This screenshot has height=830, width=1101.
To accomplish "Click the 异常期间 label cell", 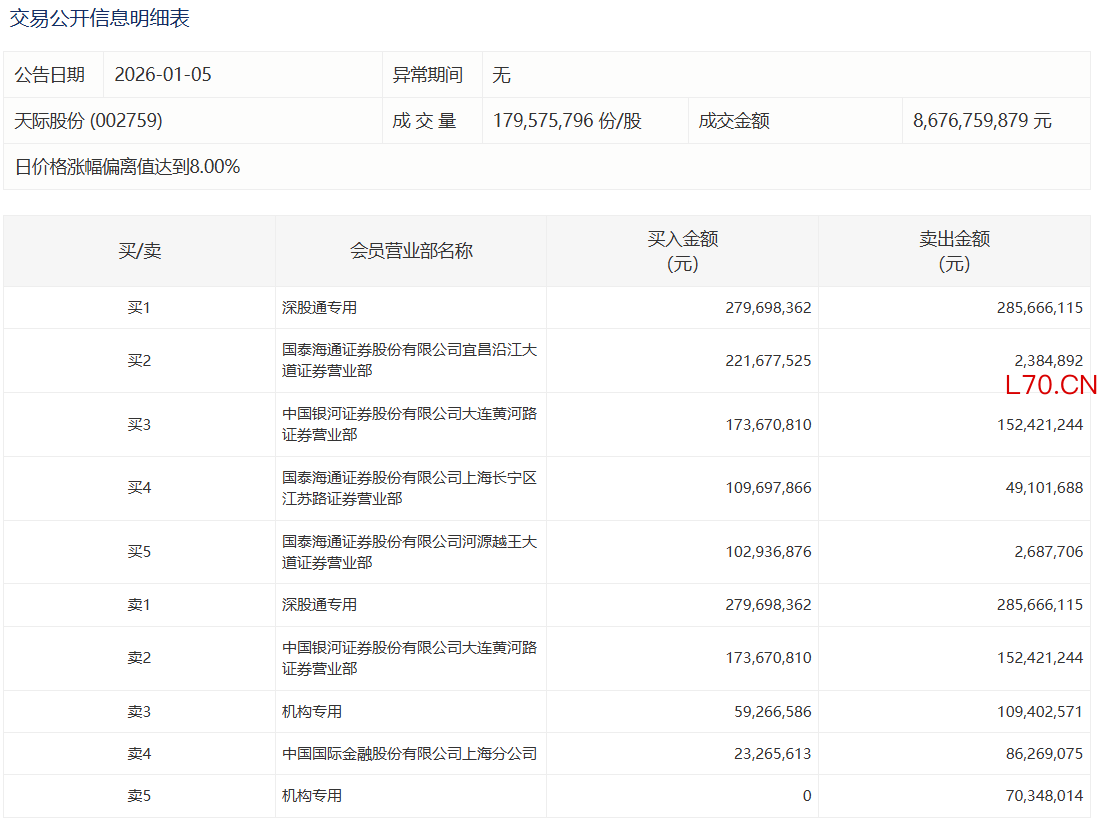I will pyautogui.click(x=428, y=75).
